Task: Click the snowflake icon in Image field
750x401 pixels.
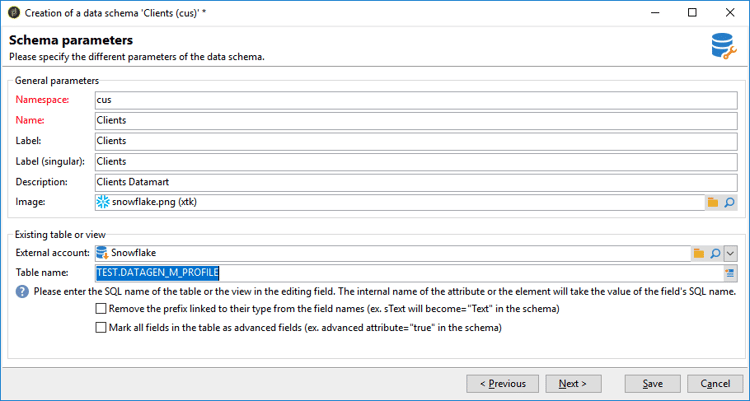Action: (101, 202)
